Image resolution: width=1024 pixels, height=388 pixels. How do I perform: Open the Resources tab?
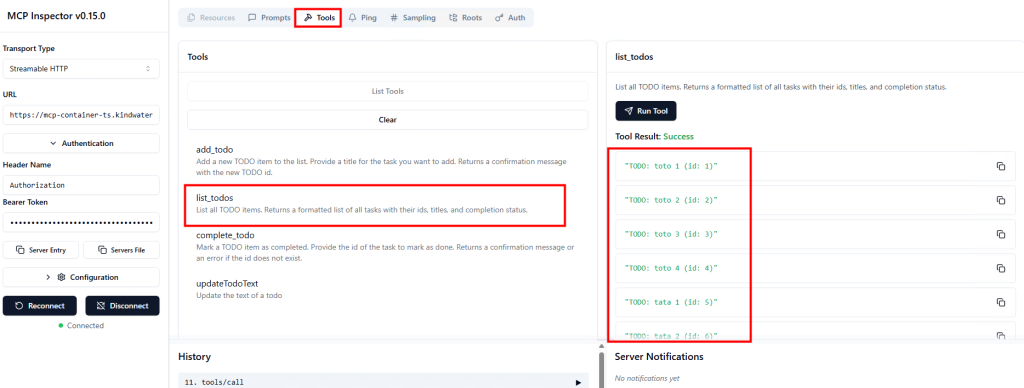click(211, 18)
